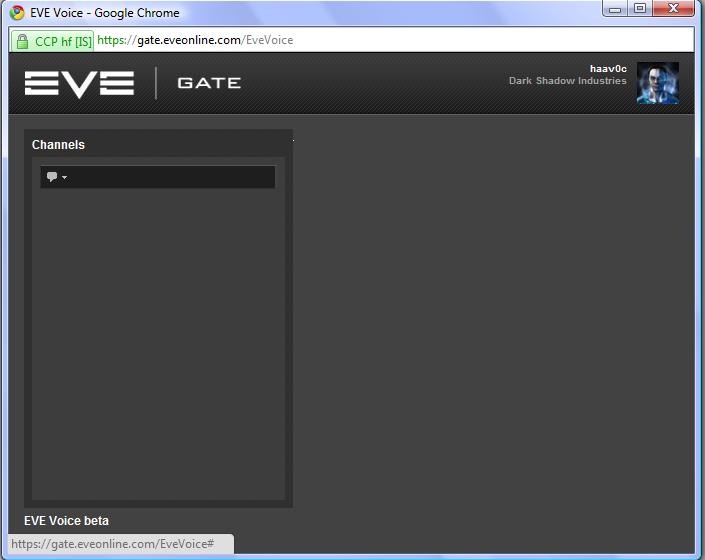Image resolution: width=705 pixels, height=560 pixels.
Task: Click the GATE logo text
Action: (209, 83)
